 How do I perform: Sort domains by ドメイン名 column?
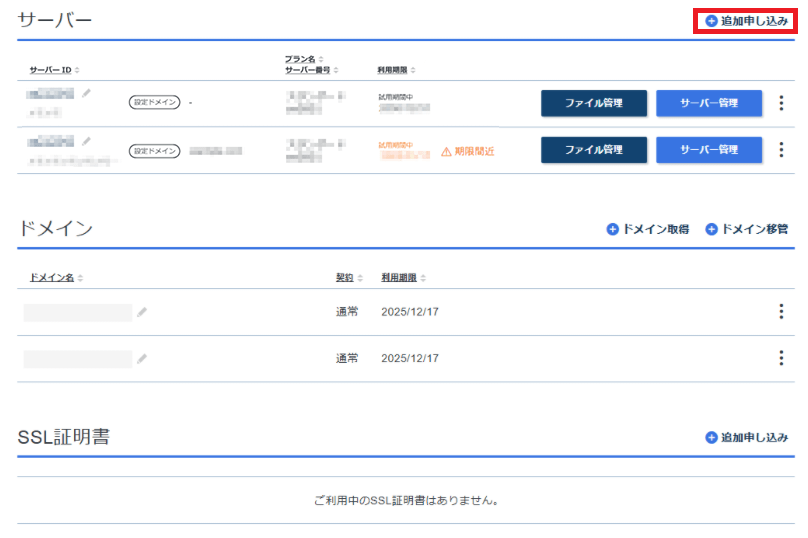(x=56, y=278)
